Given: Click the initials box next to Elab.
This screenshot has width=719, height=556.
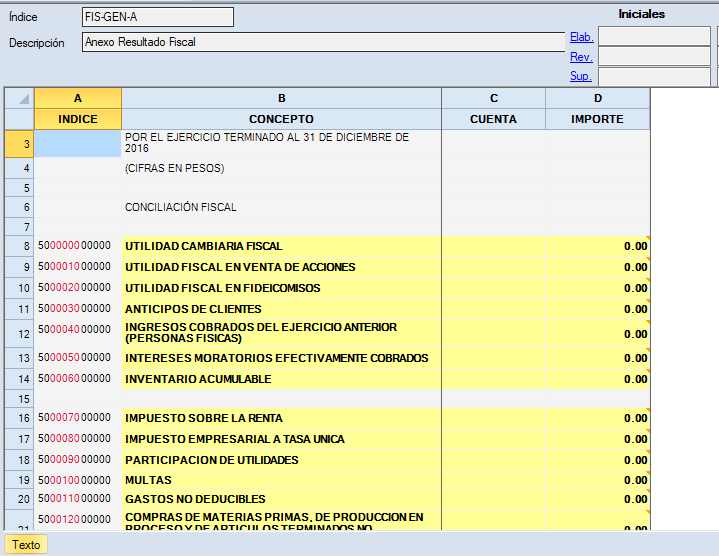Looking at the screenshot, I should (x=654, y=37).
